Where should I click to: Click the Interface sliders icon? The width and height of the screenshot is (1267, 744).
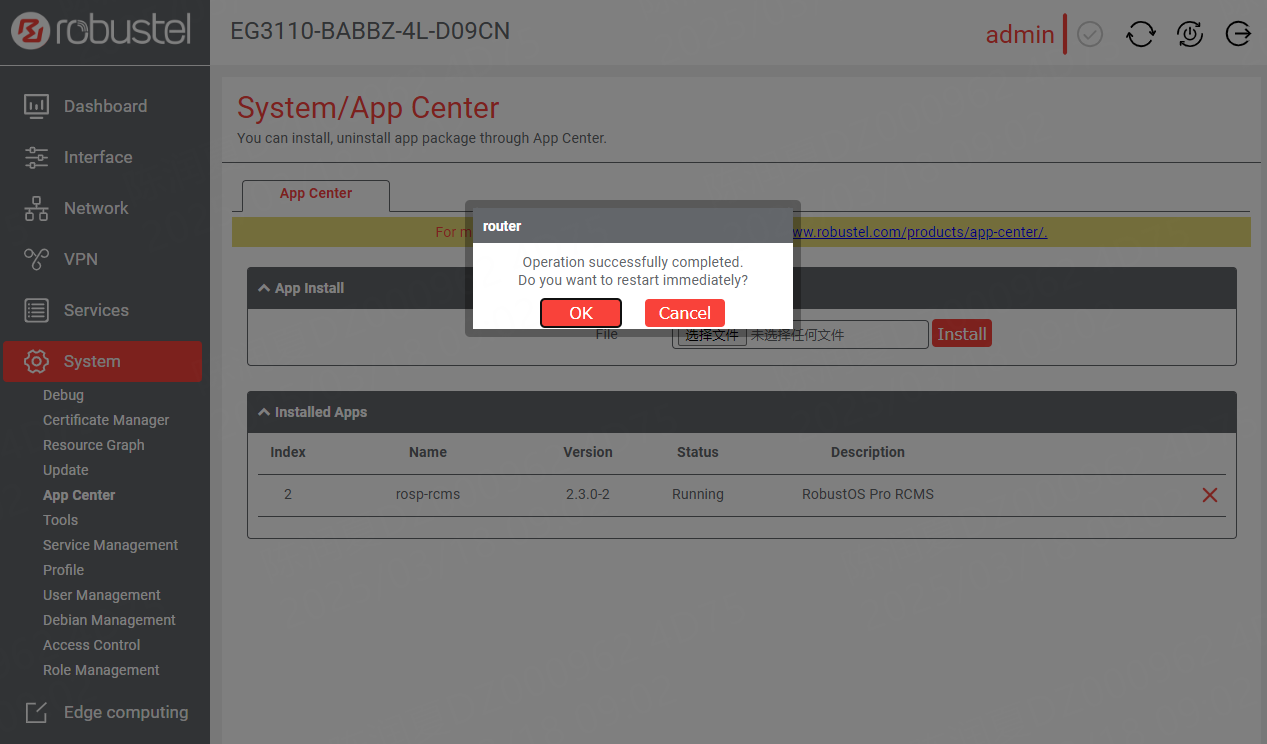coord(36,157)
